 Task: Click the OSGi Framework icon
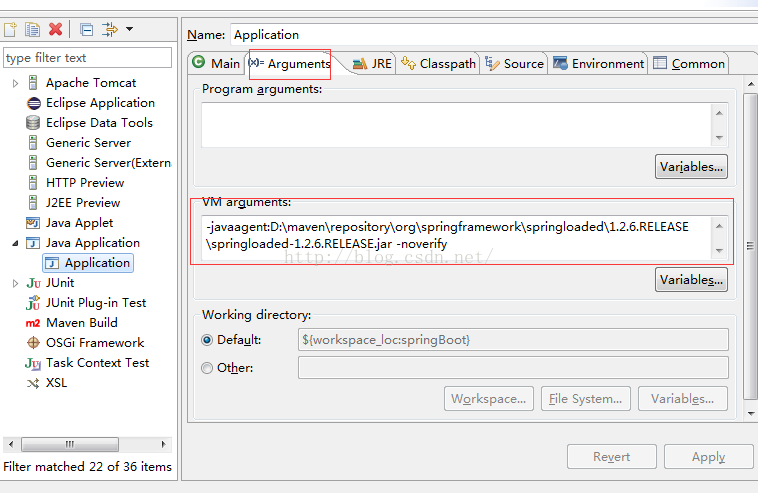pos(33,343)
